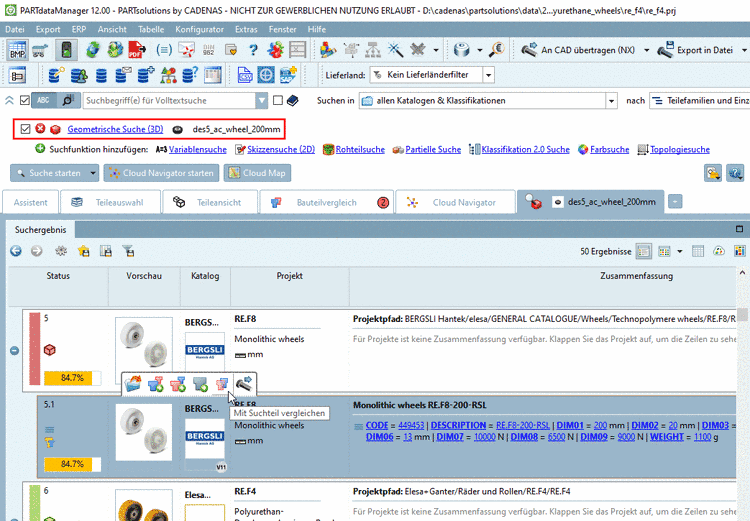Expand the 'Suche starten' dropdown arrow
Viewport: 750px width, 521px height.
94,173
